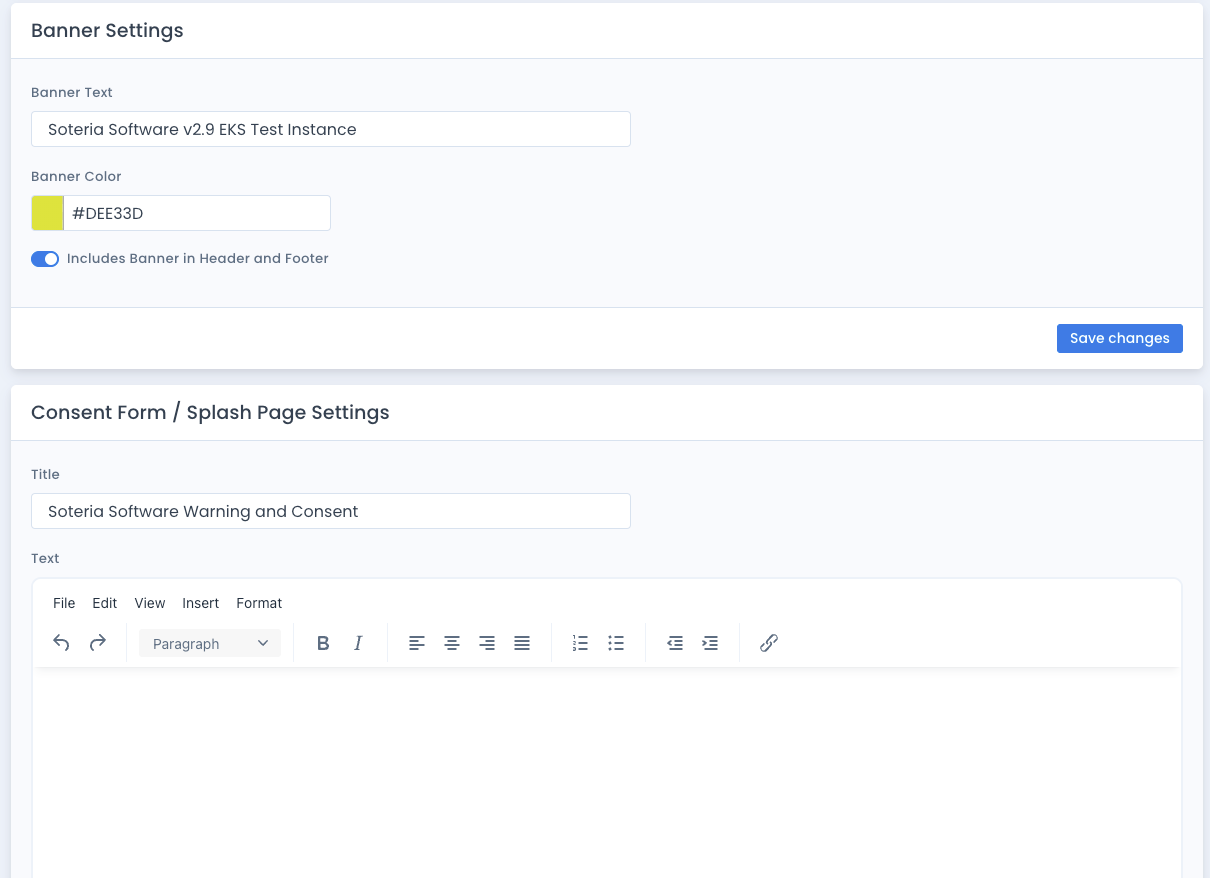Toggle italic formatting
The image size is (1210, 878).
[358, 643]
